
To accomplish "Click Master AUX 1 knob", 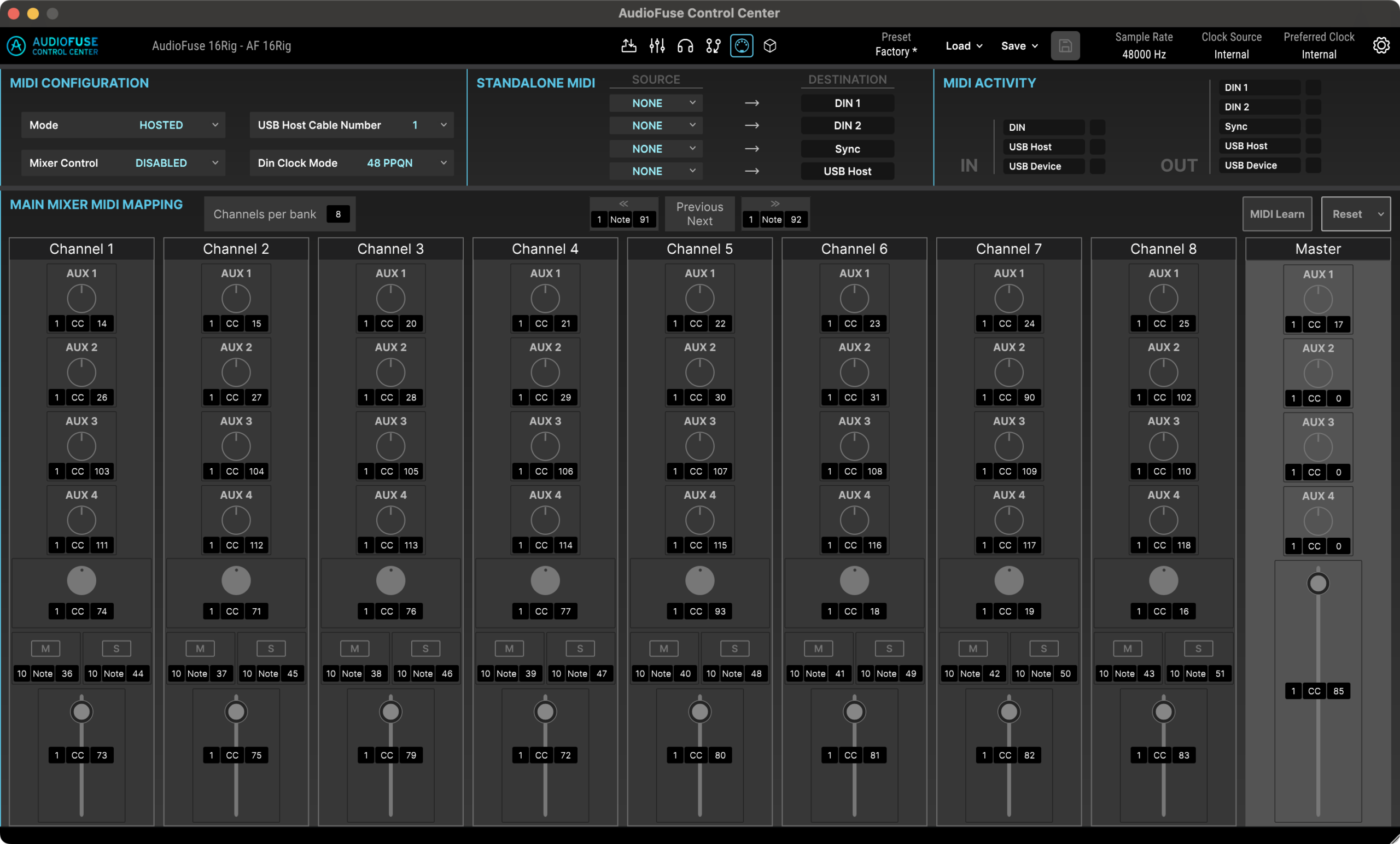I will pos(1317,300).
